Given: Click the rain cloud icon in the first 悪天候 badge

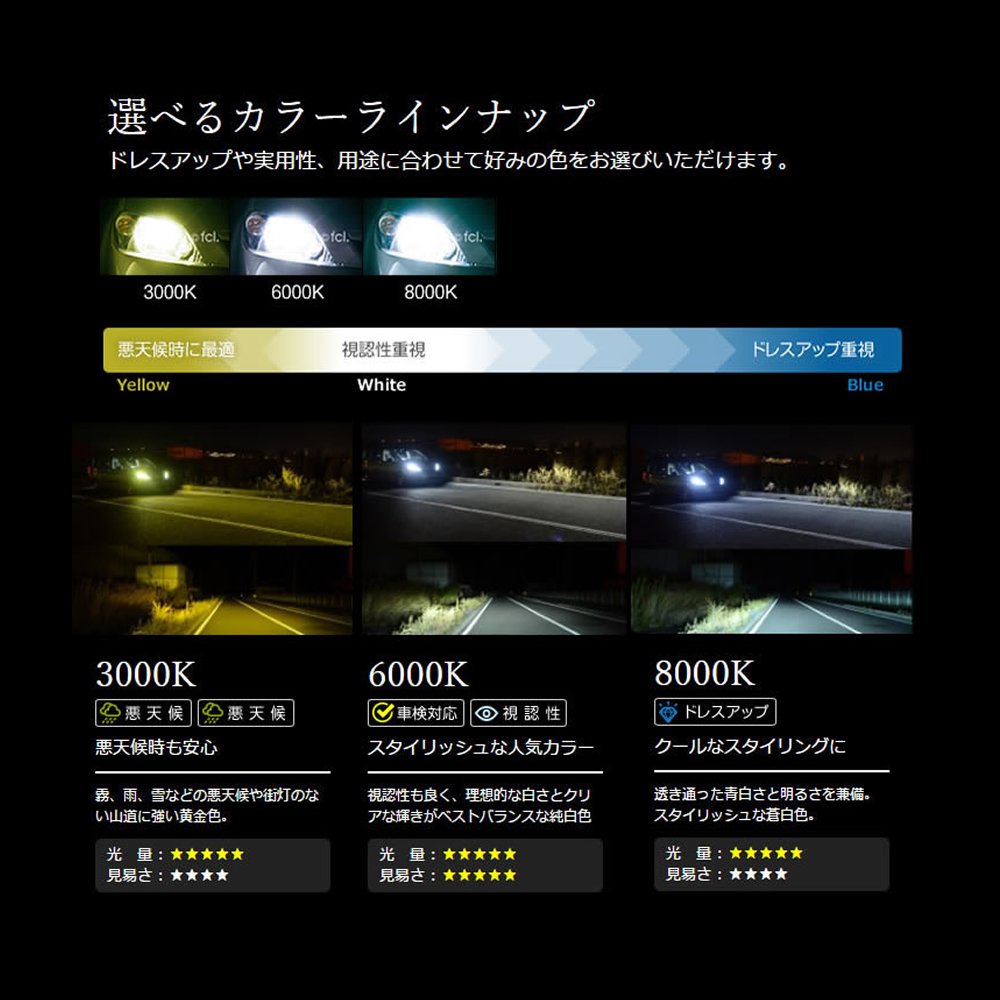Looking at the screenshot, I should [110, 713].
